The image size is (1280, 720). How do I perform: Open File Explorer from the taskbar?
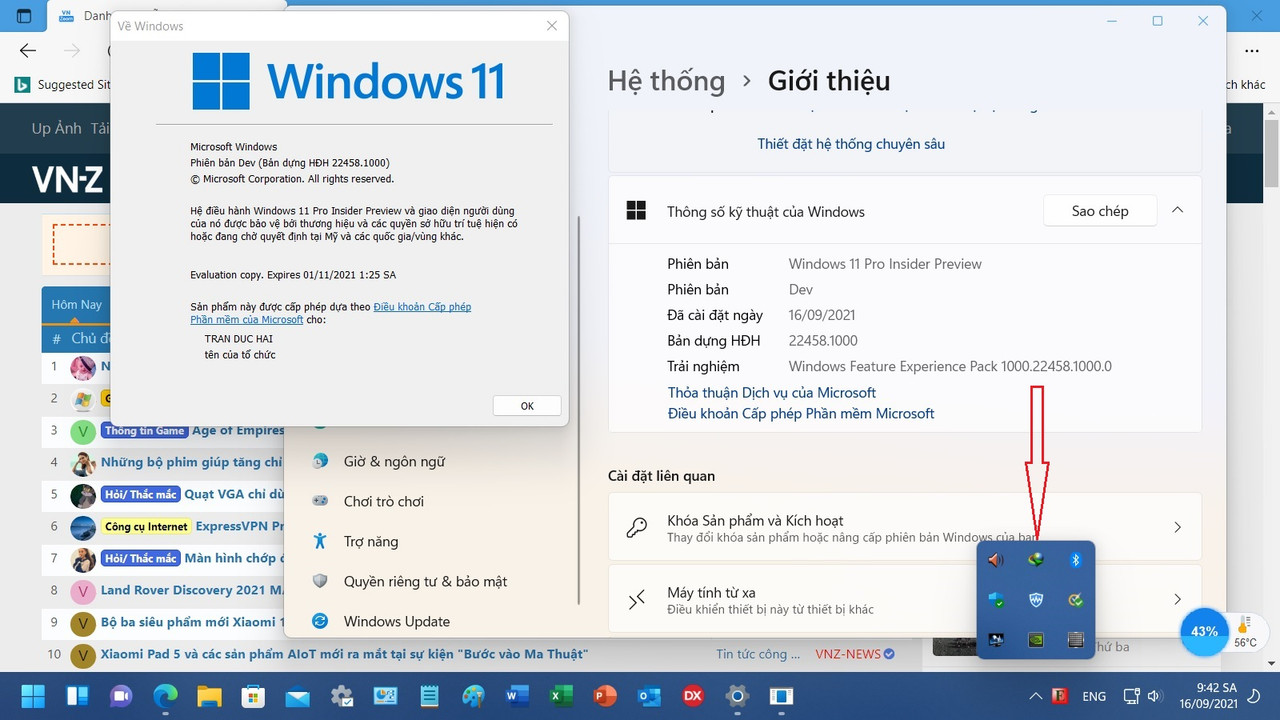coord(209,696)
